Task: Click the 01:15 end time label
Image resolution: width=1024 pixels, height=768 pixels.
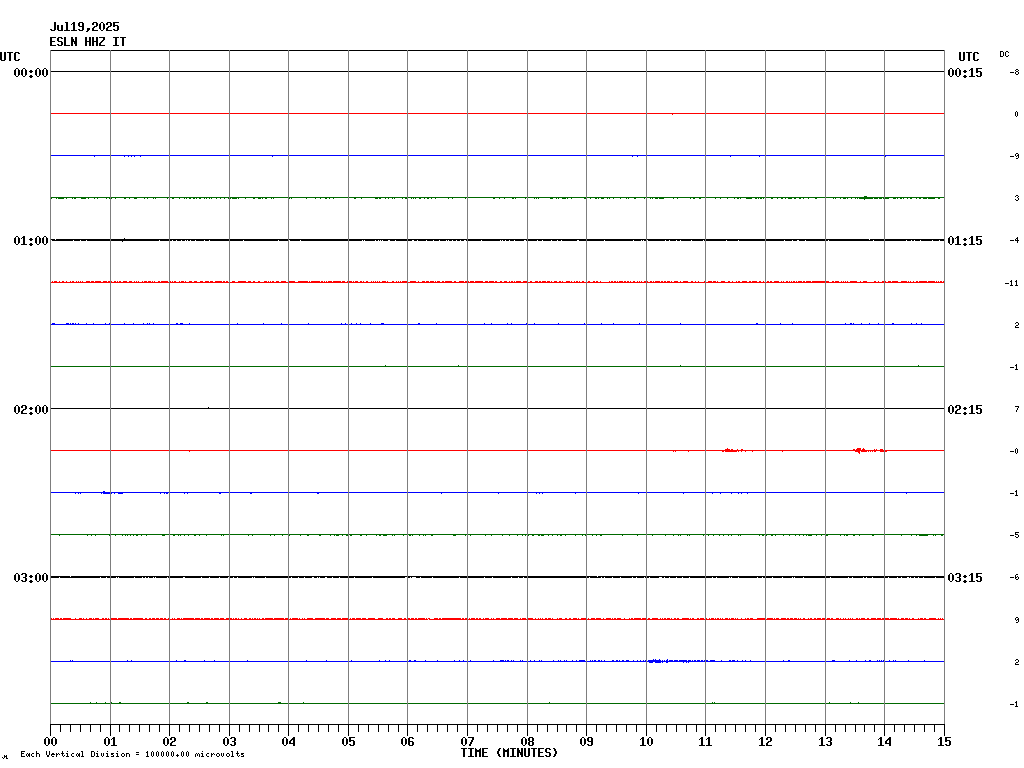Action: click(x=965, y=241)
